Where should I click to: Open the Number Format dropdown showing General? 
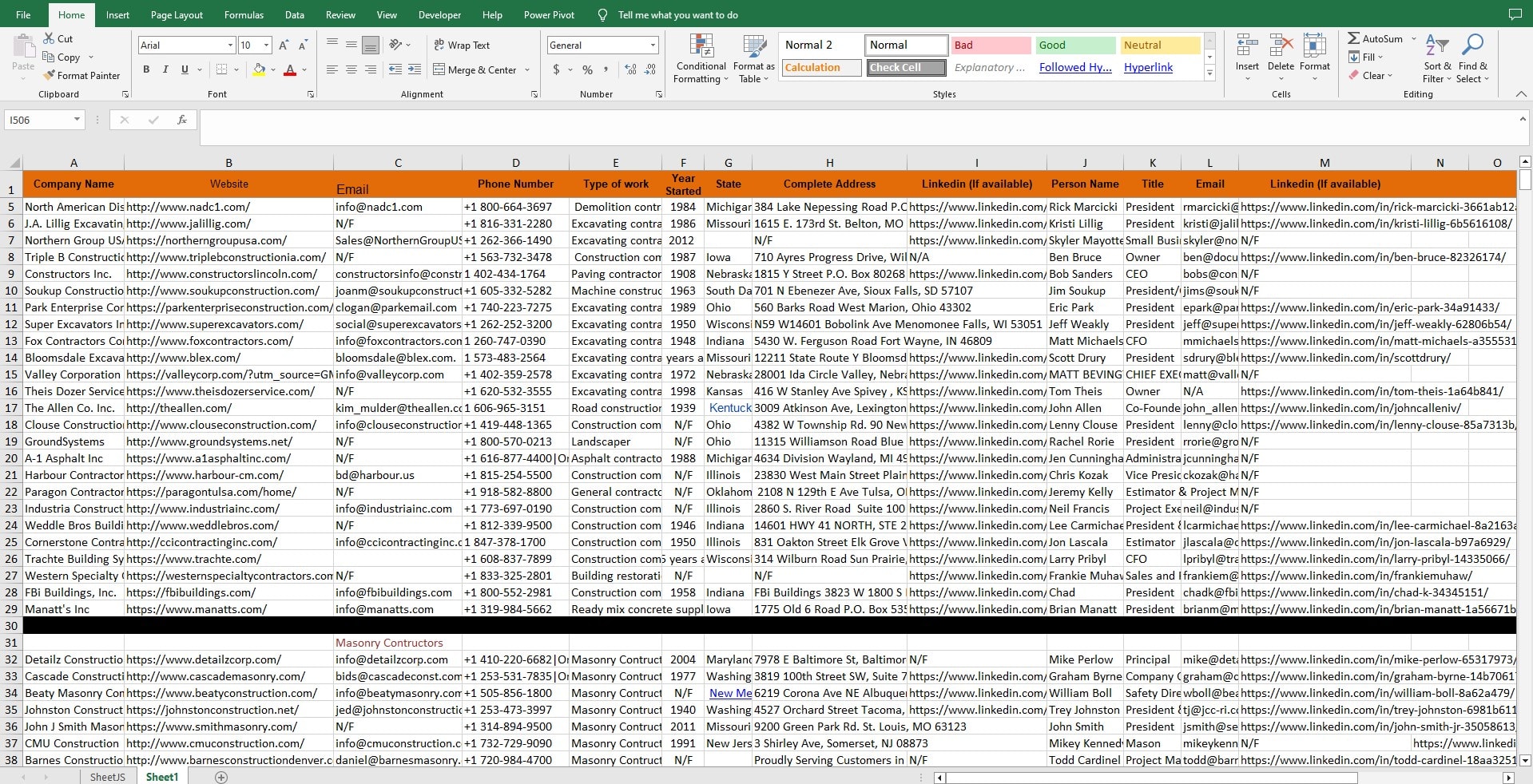tap(653, 46)
